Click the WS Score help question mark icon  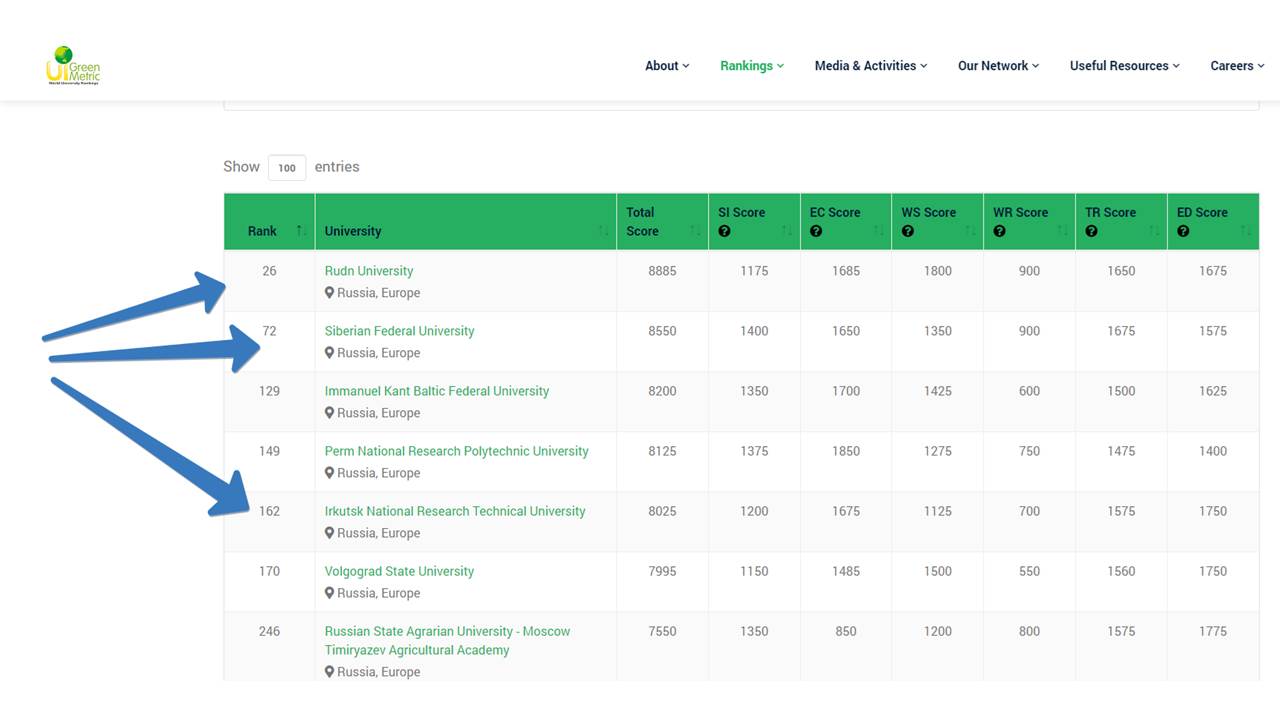(908, 231)
